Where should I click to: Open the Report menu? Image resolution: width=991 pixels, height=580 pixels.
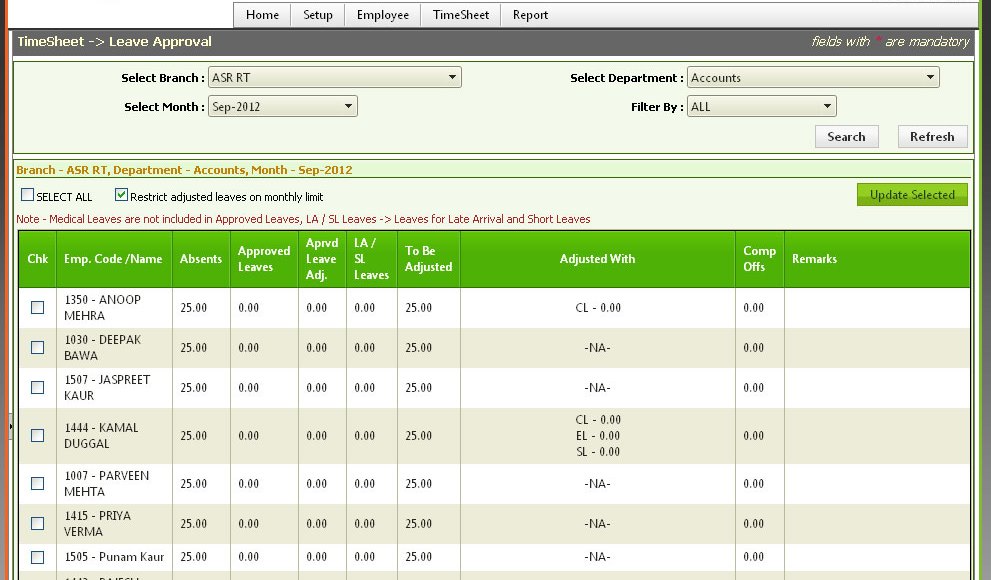click(530, 15)
